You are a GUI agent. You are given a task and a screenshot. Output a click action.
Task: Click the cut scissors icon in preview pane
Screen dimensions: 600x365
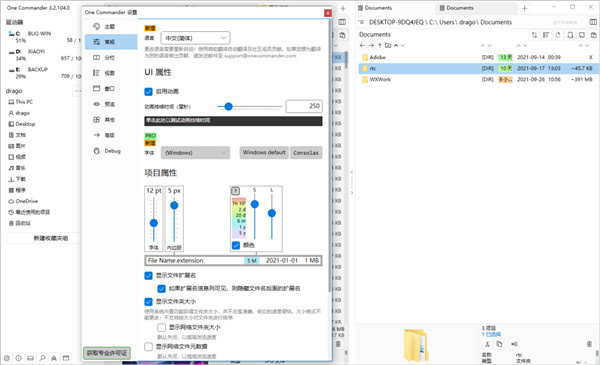(x=487, y=344)
